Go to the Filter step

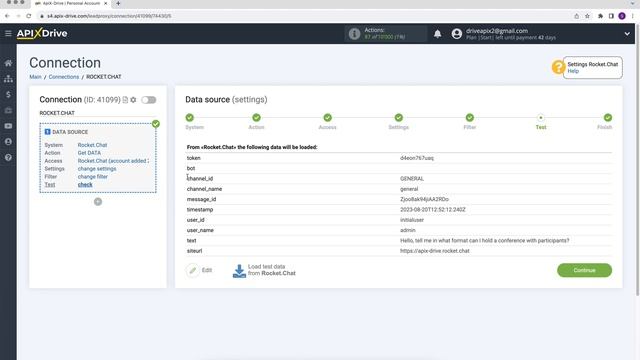(x=470, y=118)
